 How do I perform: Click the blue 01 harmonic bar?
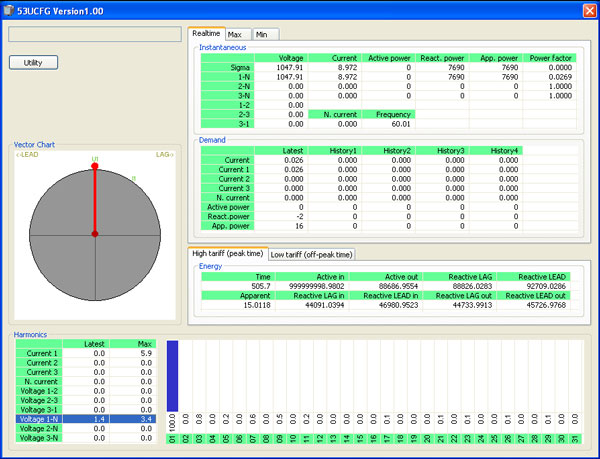tap(173, 376)
